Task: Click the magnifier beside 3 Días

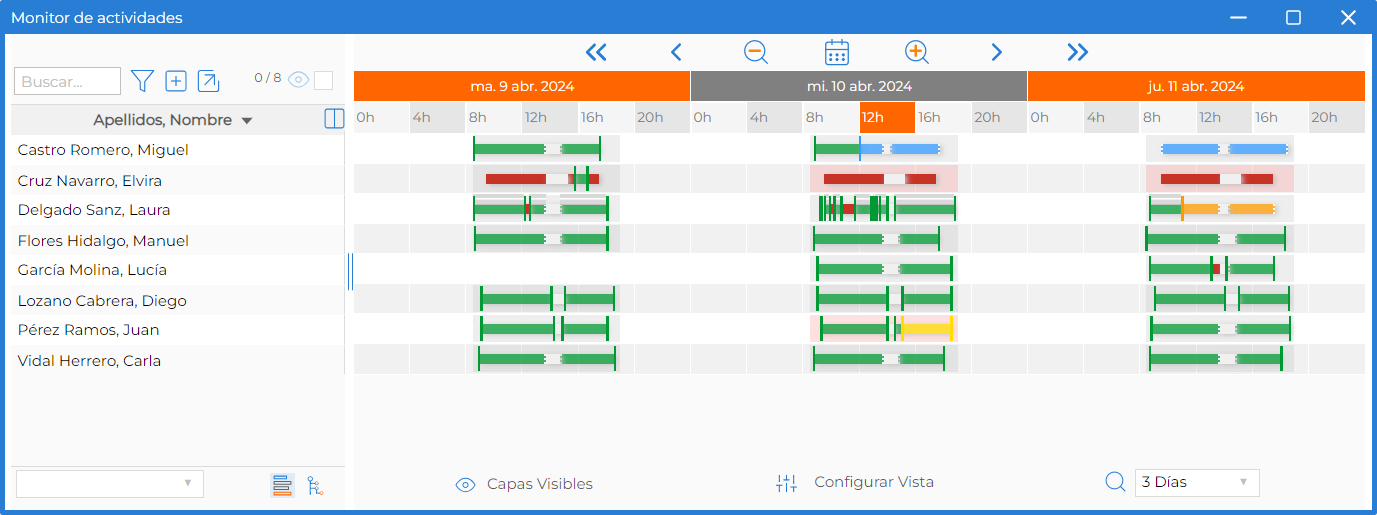Action: click(1115, 482)
